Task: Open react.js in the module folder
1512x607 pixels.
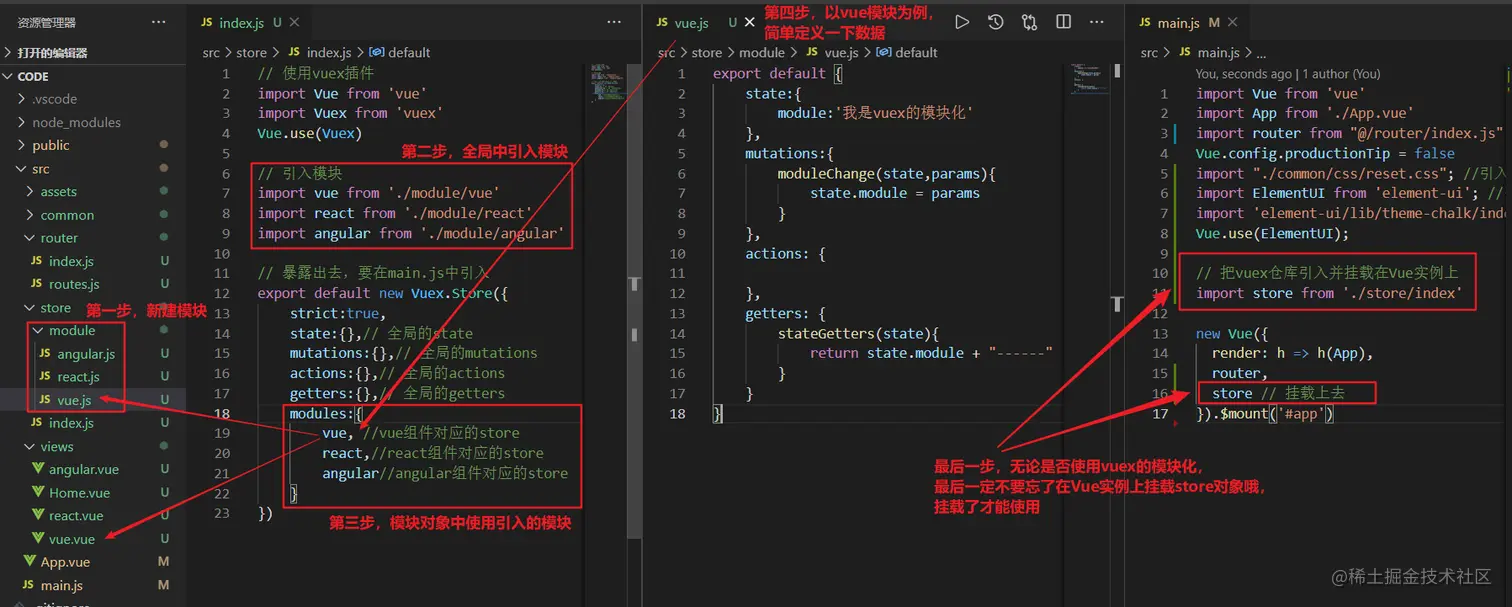Action: click(x=93, y=377)
